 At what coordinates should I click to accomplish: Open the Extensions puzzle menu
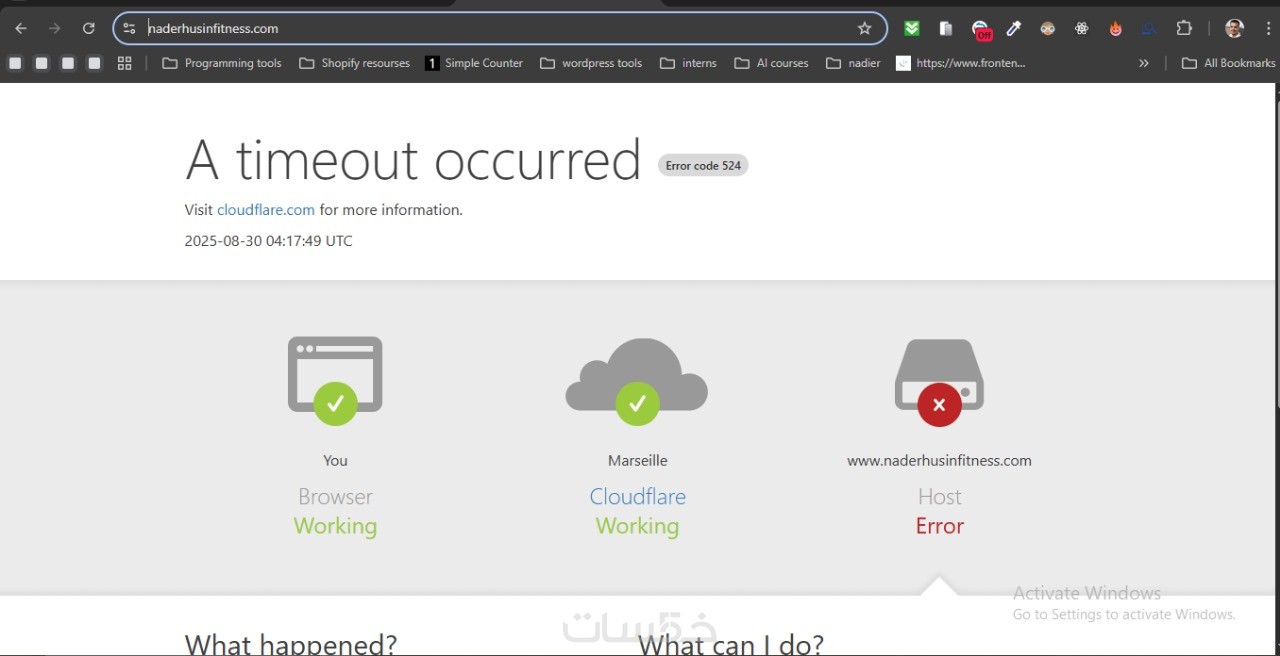1185,29
